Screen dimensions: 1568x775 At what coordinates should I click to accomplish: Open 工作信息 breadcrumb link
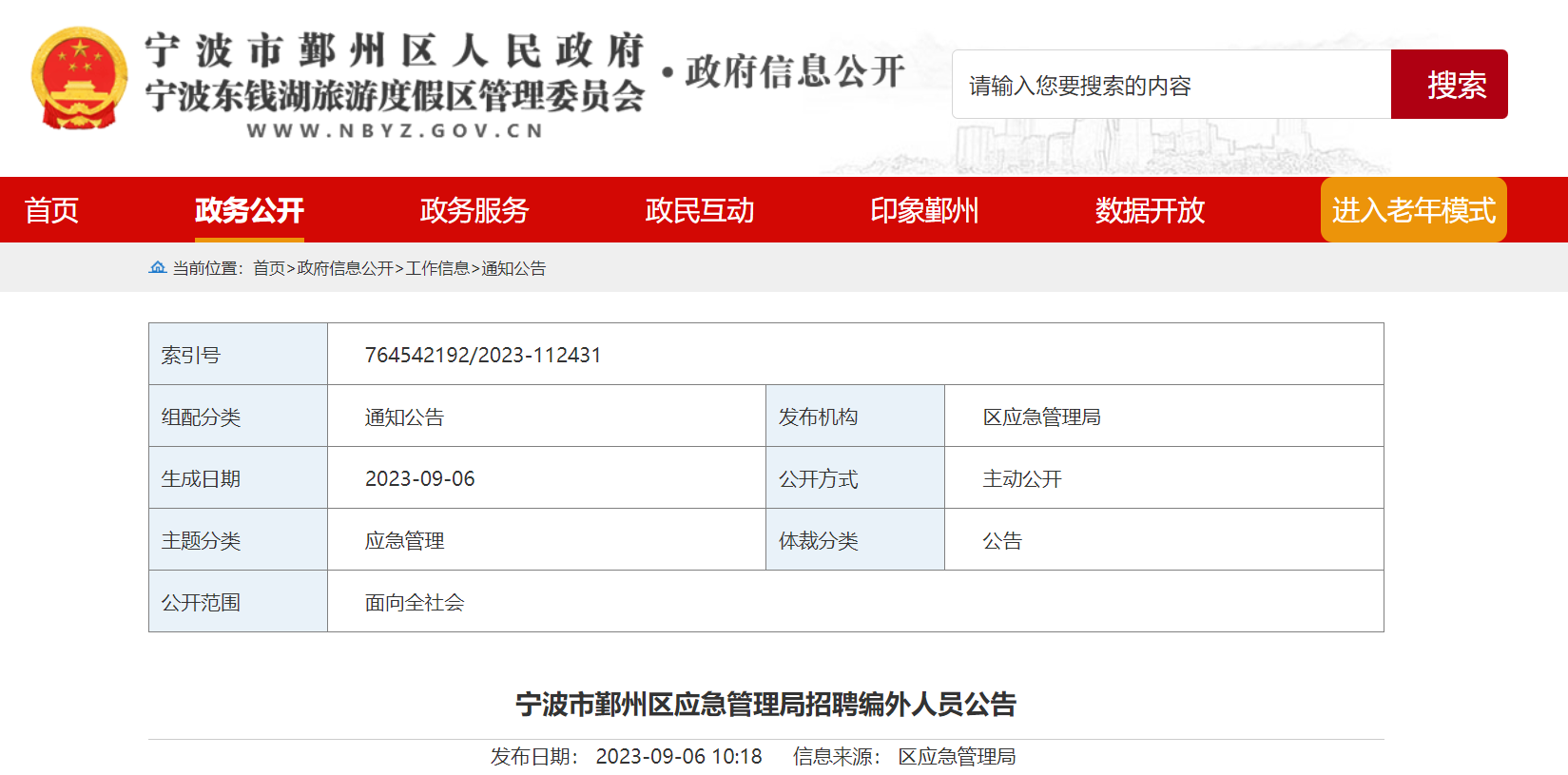[x=437, y=268]
